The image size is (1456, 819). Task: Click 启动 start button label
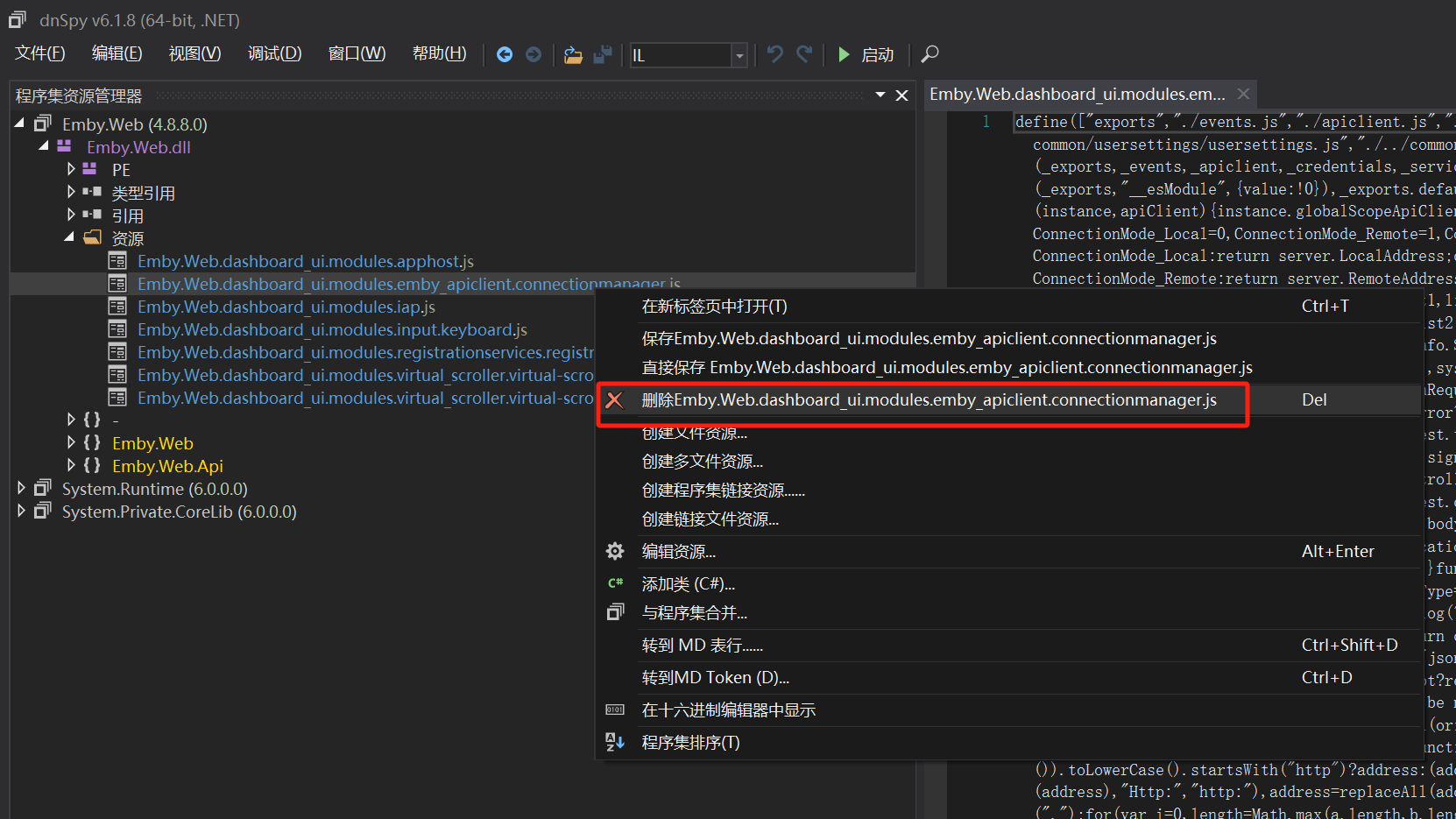(x=878, y=54)
